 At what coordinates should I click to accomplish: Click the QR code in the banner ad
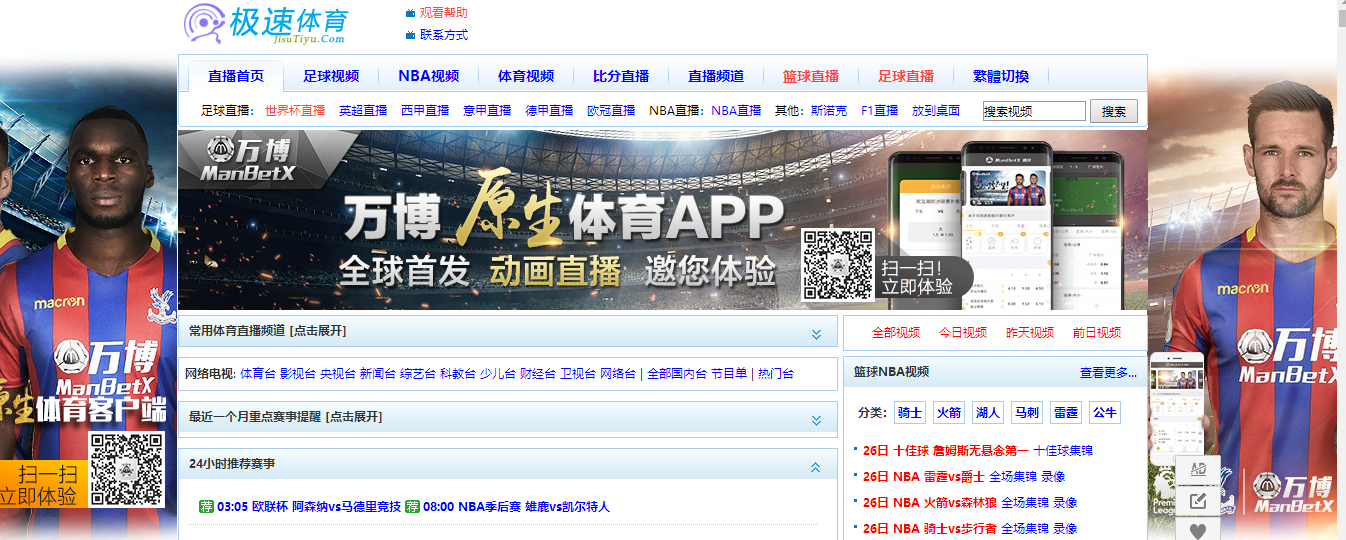838,264
